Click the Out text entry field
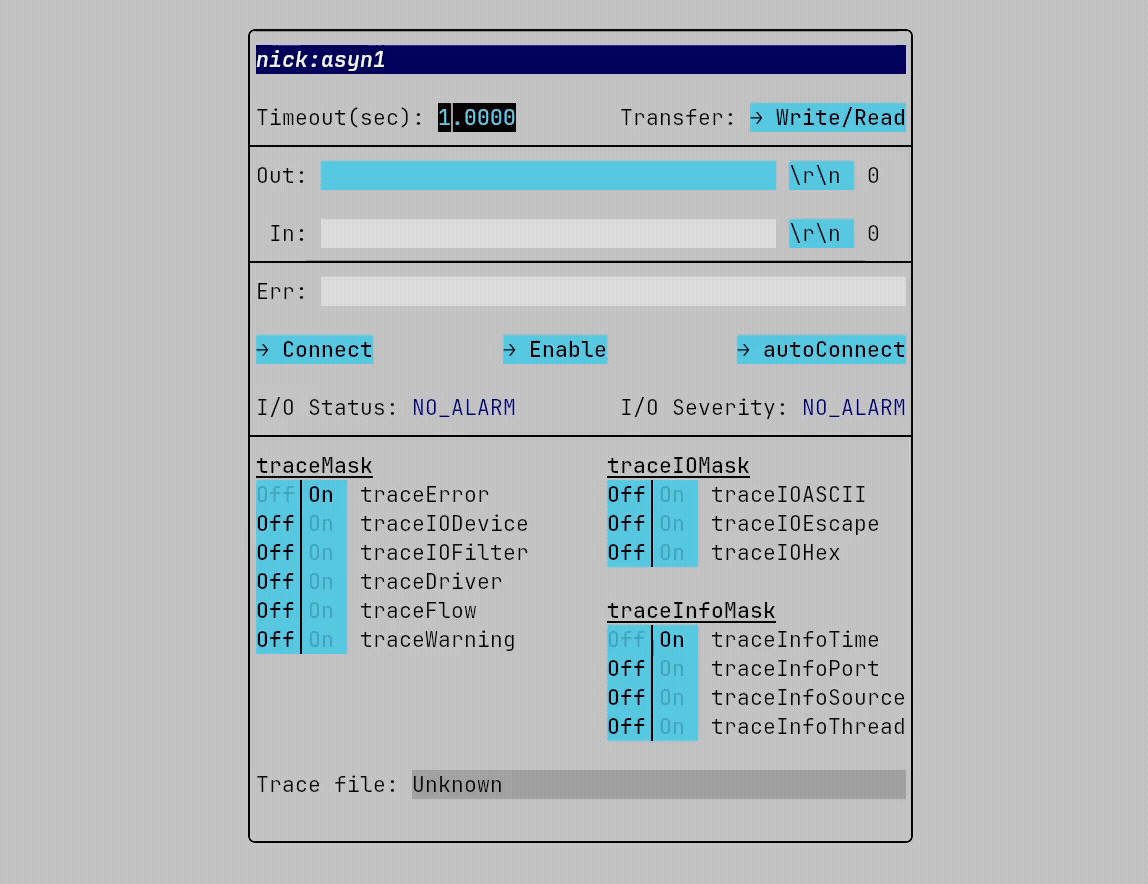The width and height of the screenshot is (1148, 884). [547, 176]
